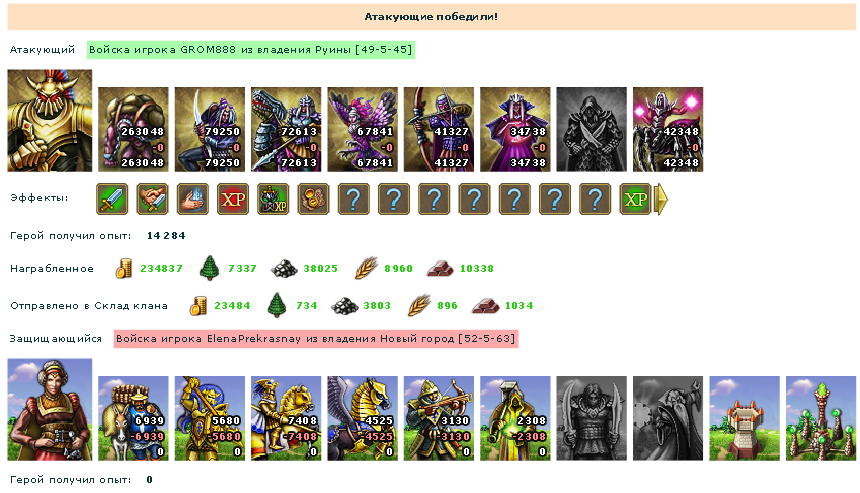
Task: Click the defender heroine portrait
Action: 50,410
